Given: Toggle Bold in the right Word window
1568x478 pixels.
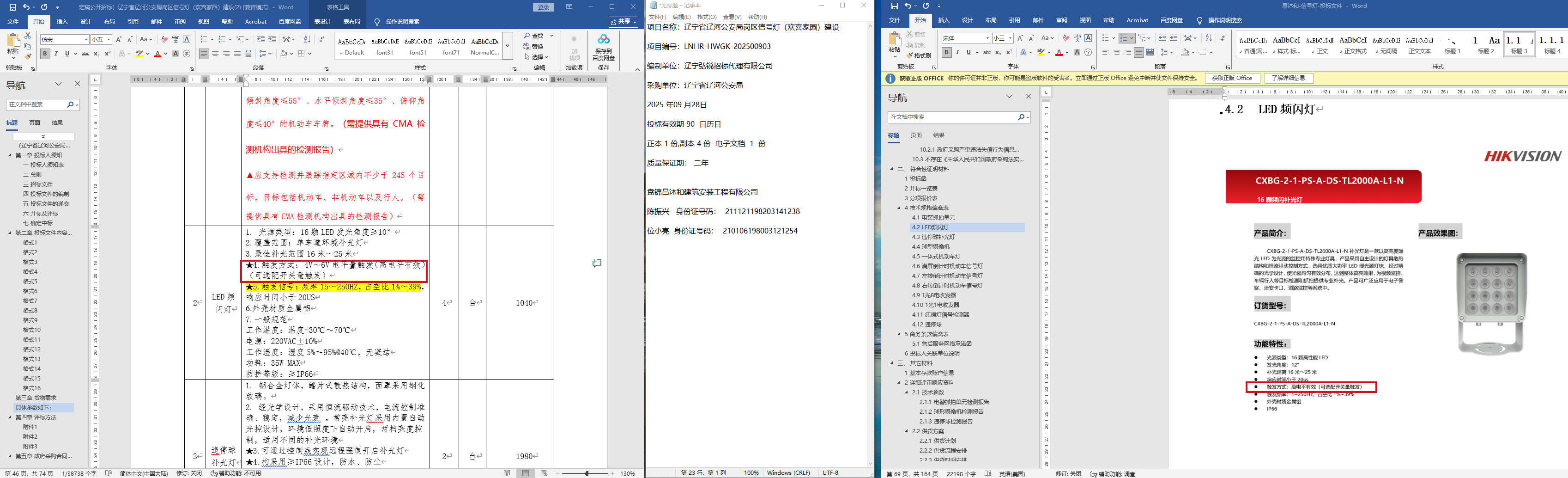Looking at the screenshot, I should pos(946,52).
